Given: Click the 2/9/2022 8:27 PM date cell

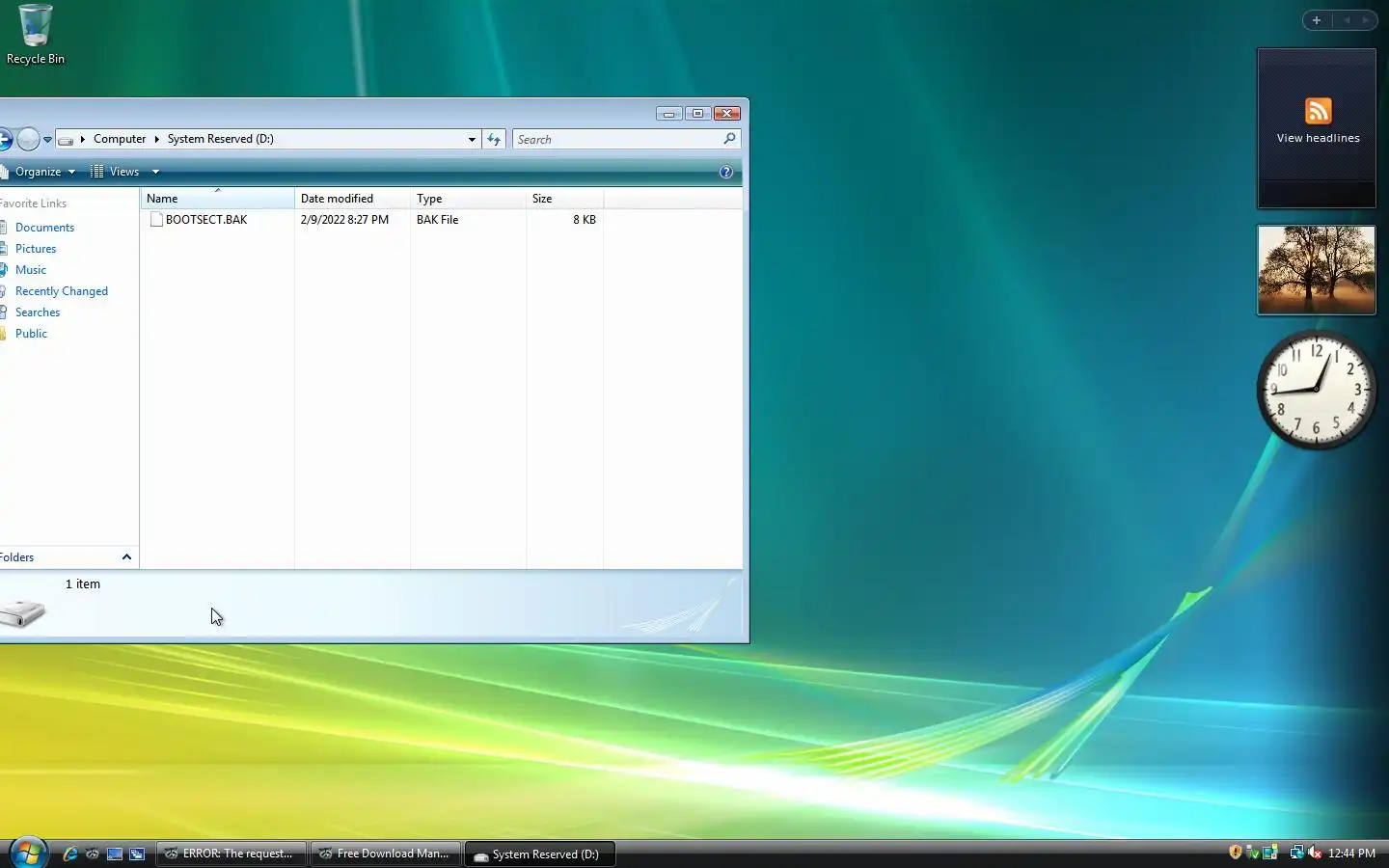Looking at the screenshot, I should tap(344, 220).
